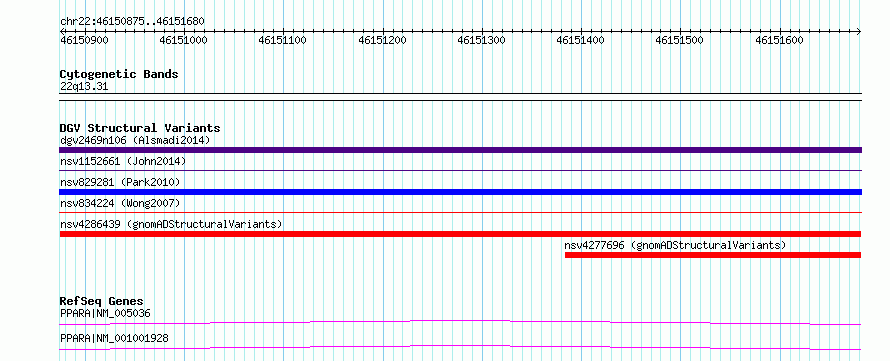The image size is (890, 361).
Task: Open the nsv4277696 (gnomADStructuralVariants) label
Action: coord(675,245)
